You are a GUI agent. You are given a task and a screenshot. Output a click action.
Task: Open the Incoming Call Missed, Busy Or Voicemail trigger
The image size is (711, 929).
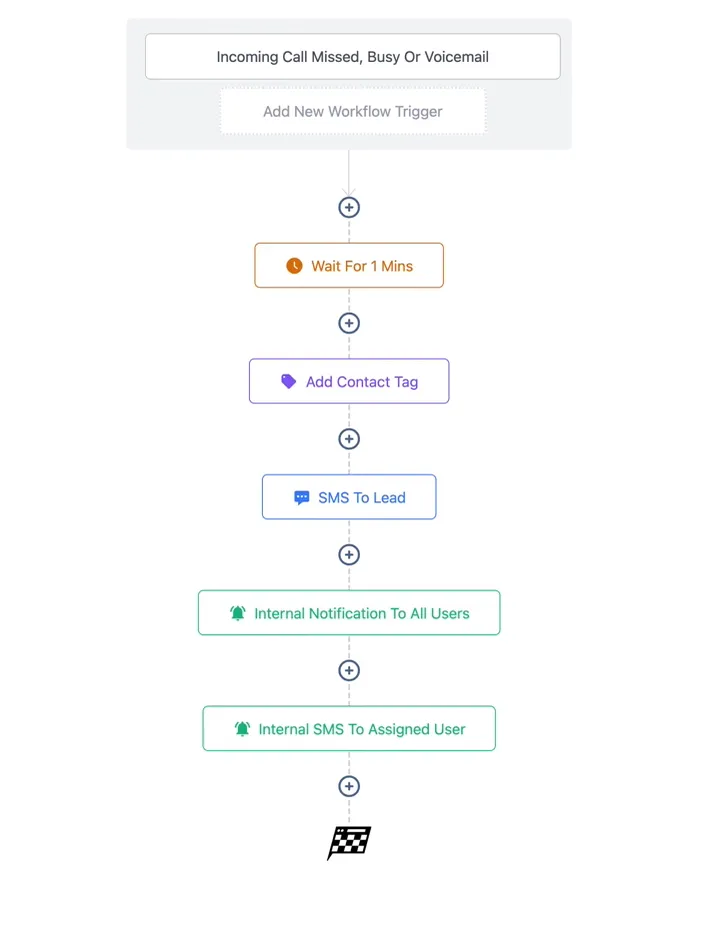[x=353, y=57]
